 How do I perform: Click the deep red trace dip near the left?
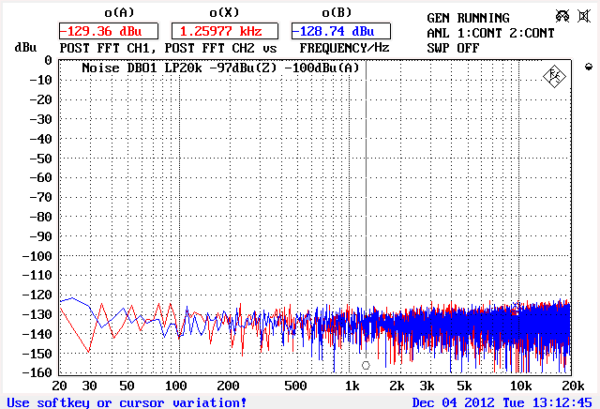click(90, 351)
